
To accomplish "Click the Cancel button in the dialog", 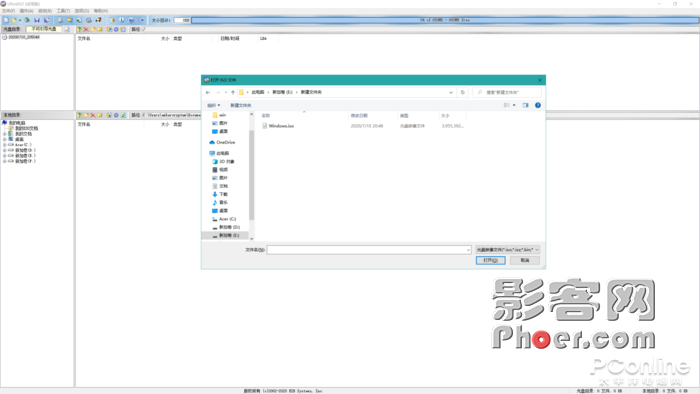I will point(525,260).
